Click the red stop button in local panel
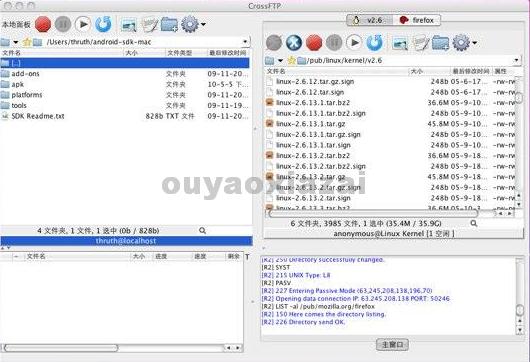530x362 pixels. [43, 24]
